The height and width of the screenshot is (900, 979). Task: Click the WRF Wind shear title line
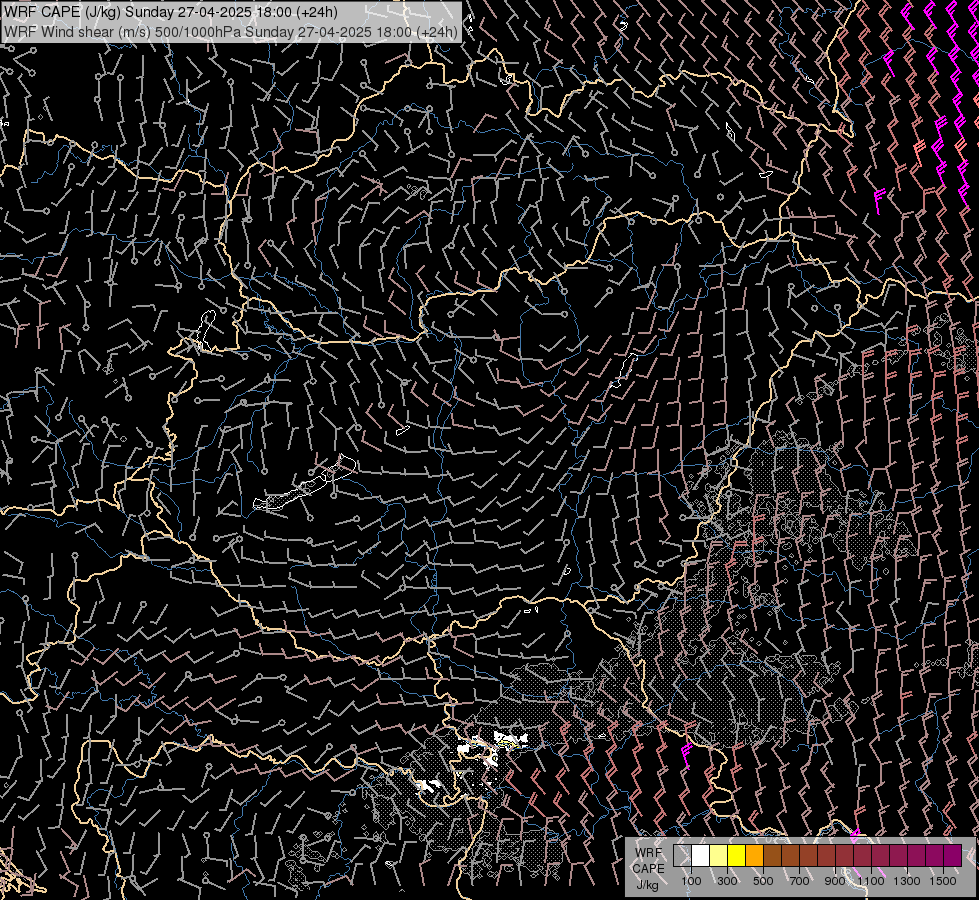pos(230,32)
